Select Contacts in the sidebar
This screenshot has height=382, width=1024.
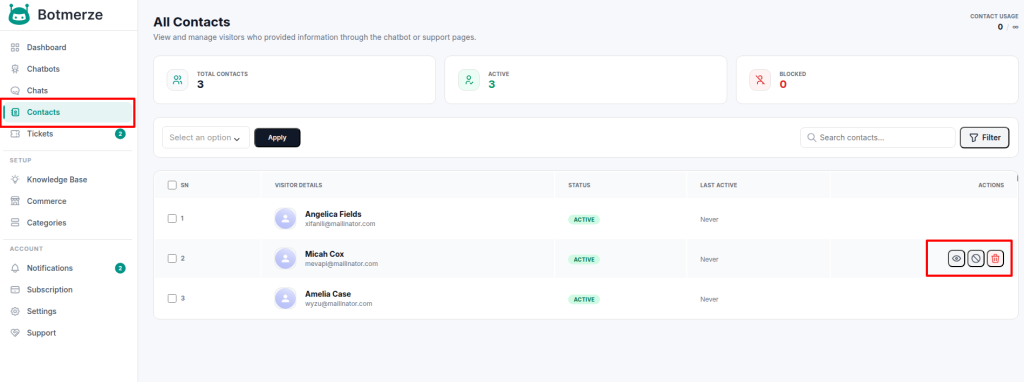coord(69,112)
